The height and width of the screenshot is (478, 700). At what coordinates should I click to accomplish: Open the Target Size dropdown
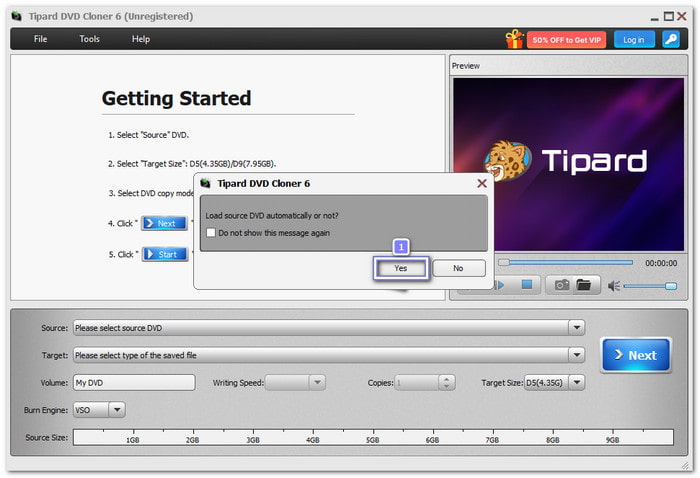coord(576,382)
